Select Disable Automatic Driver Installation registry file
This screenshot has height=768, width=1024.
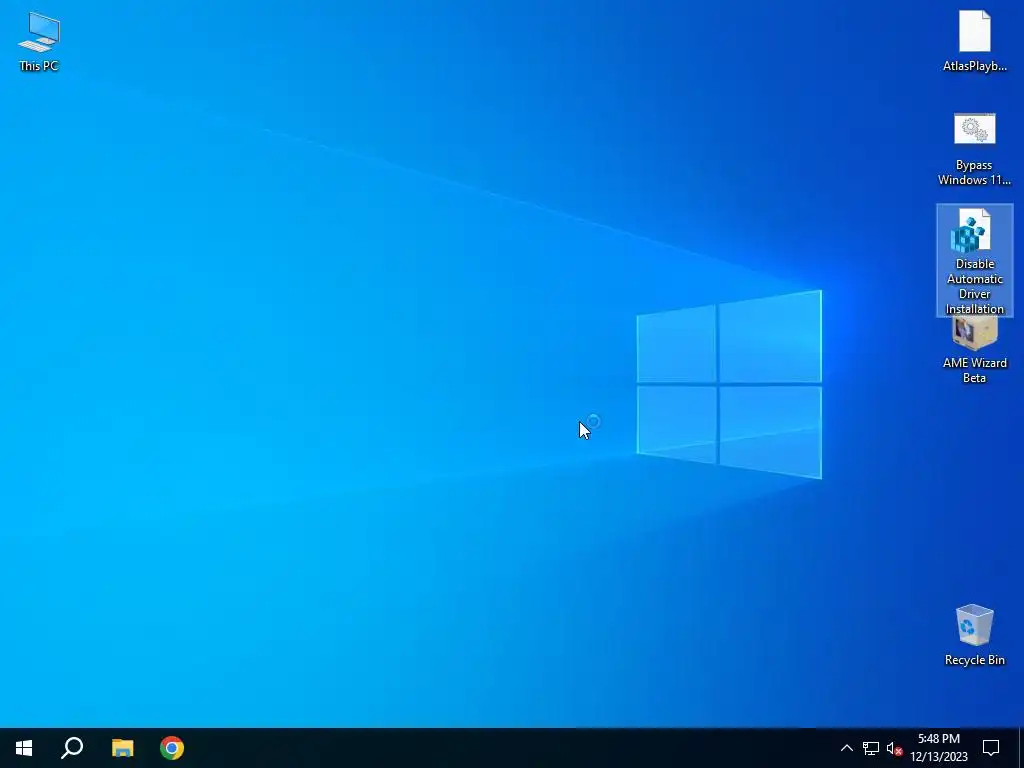pos(974,261)
